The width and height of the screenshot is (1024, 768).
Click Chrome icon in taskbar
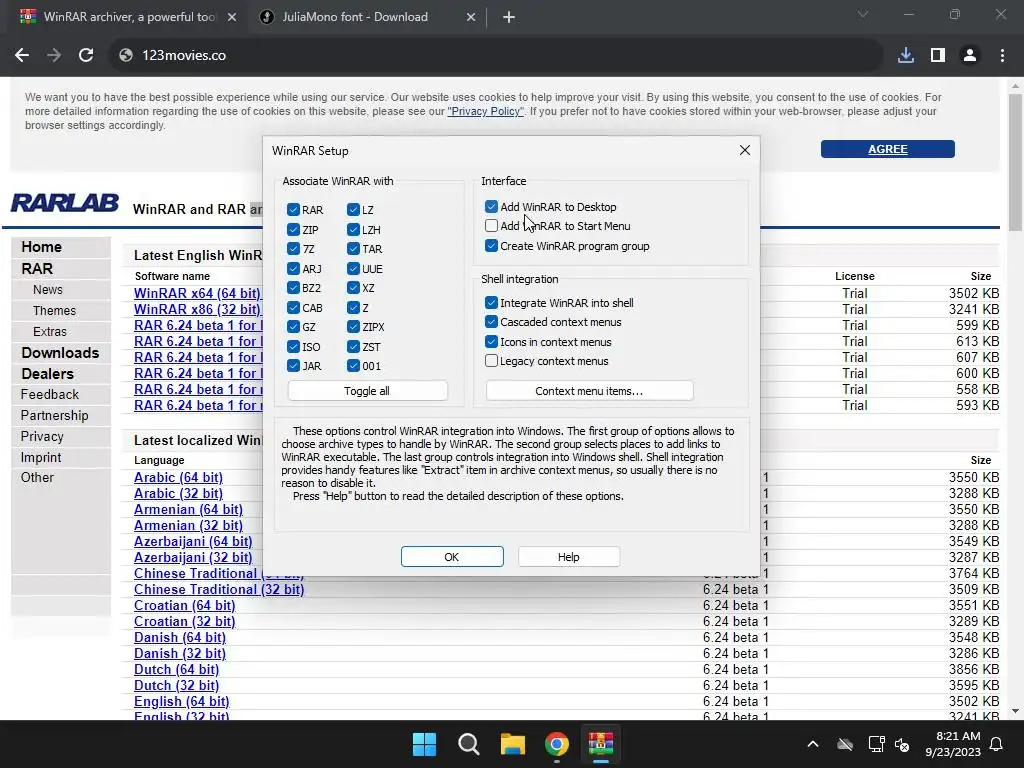[556, 744]
